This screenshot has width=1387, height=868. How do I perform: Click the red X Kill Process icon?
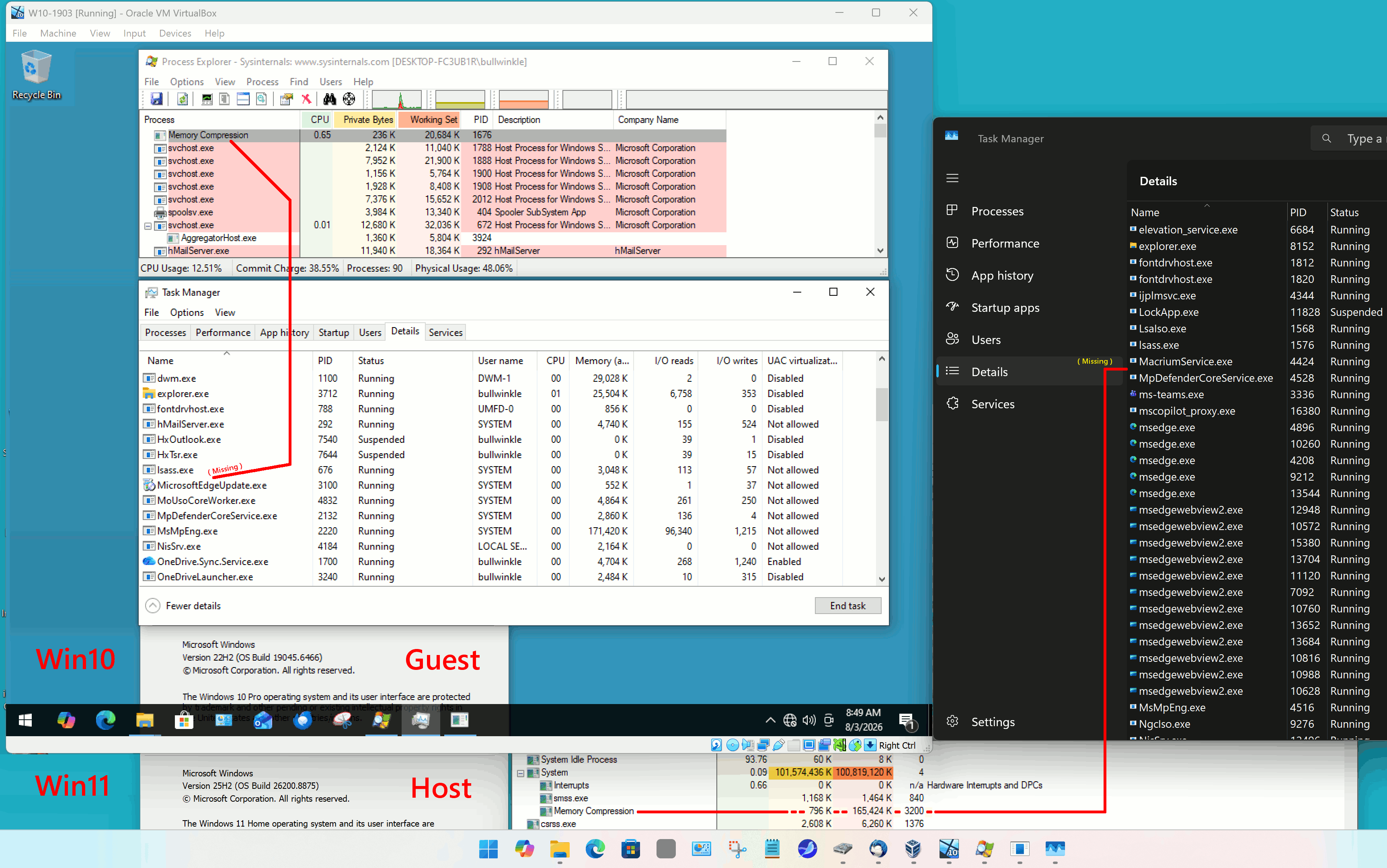click(306, 99)
